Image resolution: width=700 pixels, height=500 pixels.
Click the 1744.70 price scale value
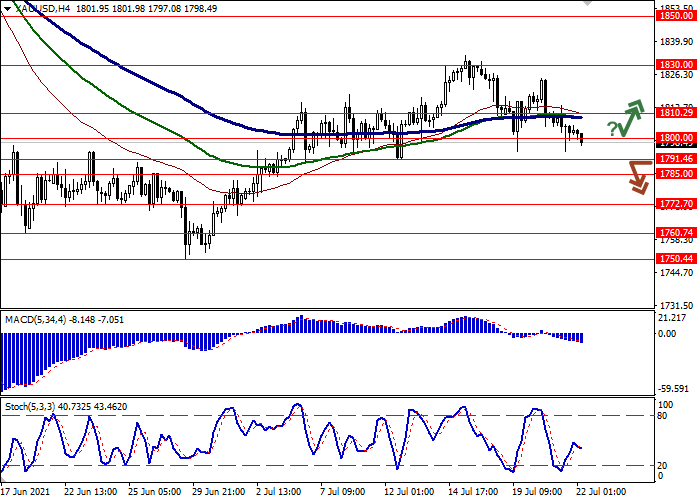pyautogui.click(x=676, y=273)
